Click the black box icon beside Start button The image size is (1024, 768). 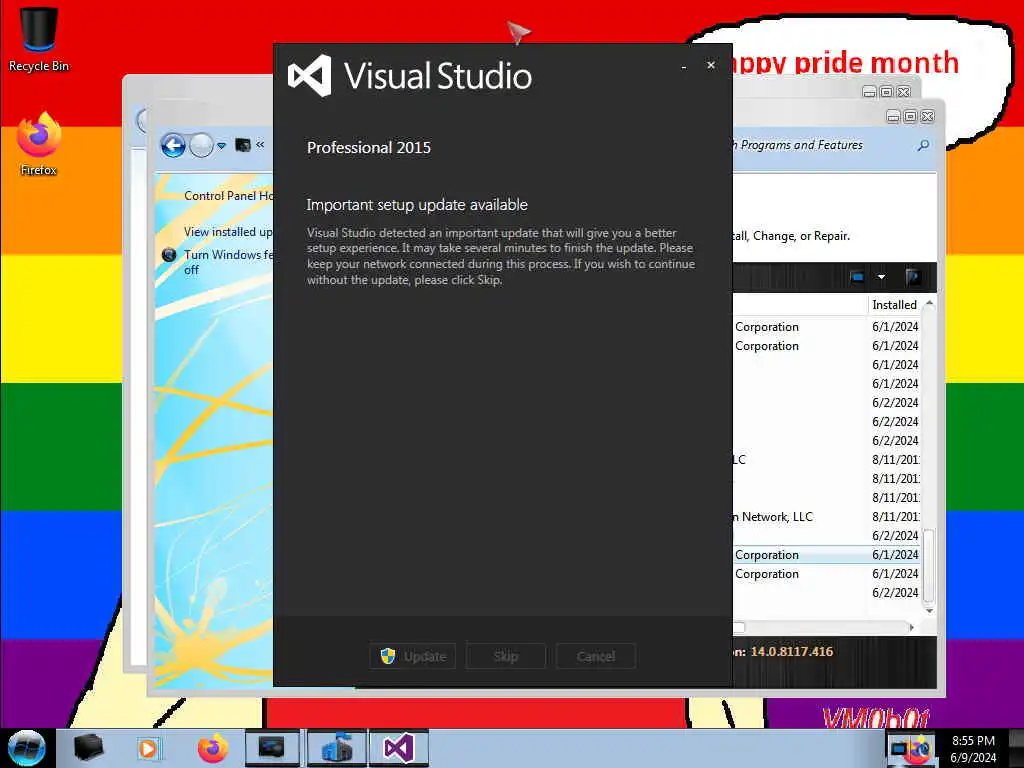[88, 748]
